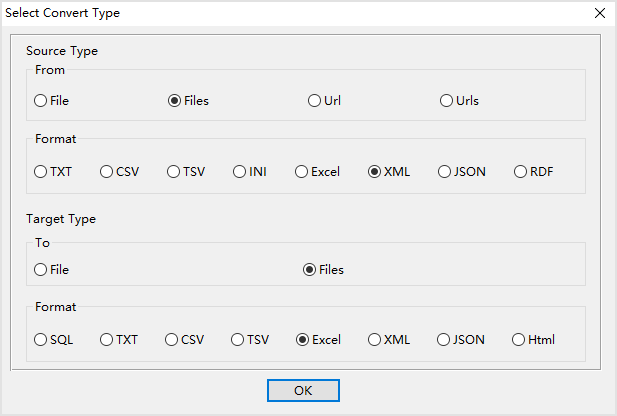Select the Urls source radio button
Image resolution: width=617 pixels, height=416 pixels.
click(447, 100)
